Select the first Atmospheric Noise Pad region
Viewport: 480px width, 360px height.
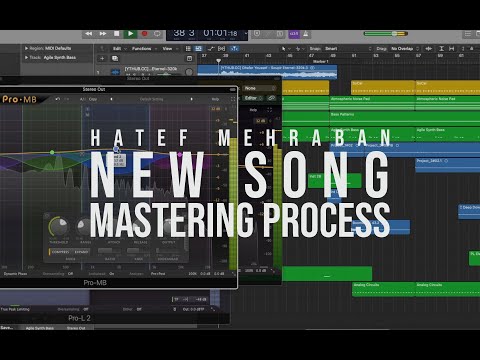coord(372,103)
